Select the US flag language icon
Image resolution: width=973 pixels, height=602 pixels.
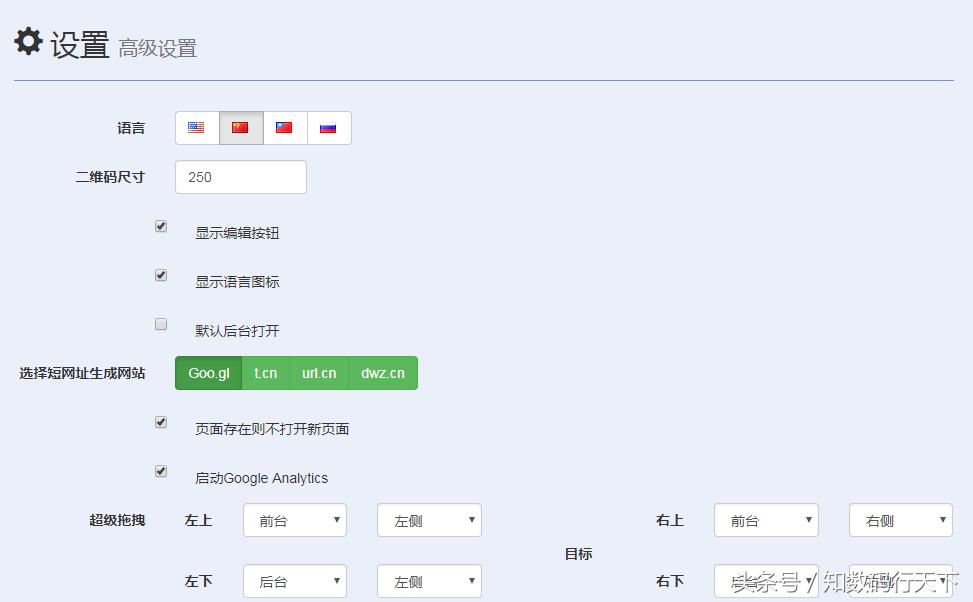pyautogui.click(x=195, y=127)
